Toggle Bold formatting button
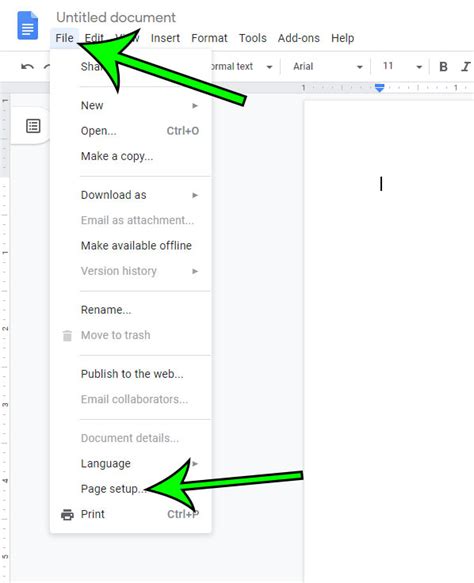474x583 pixels. tap(443, 67)
